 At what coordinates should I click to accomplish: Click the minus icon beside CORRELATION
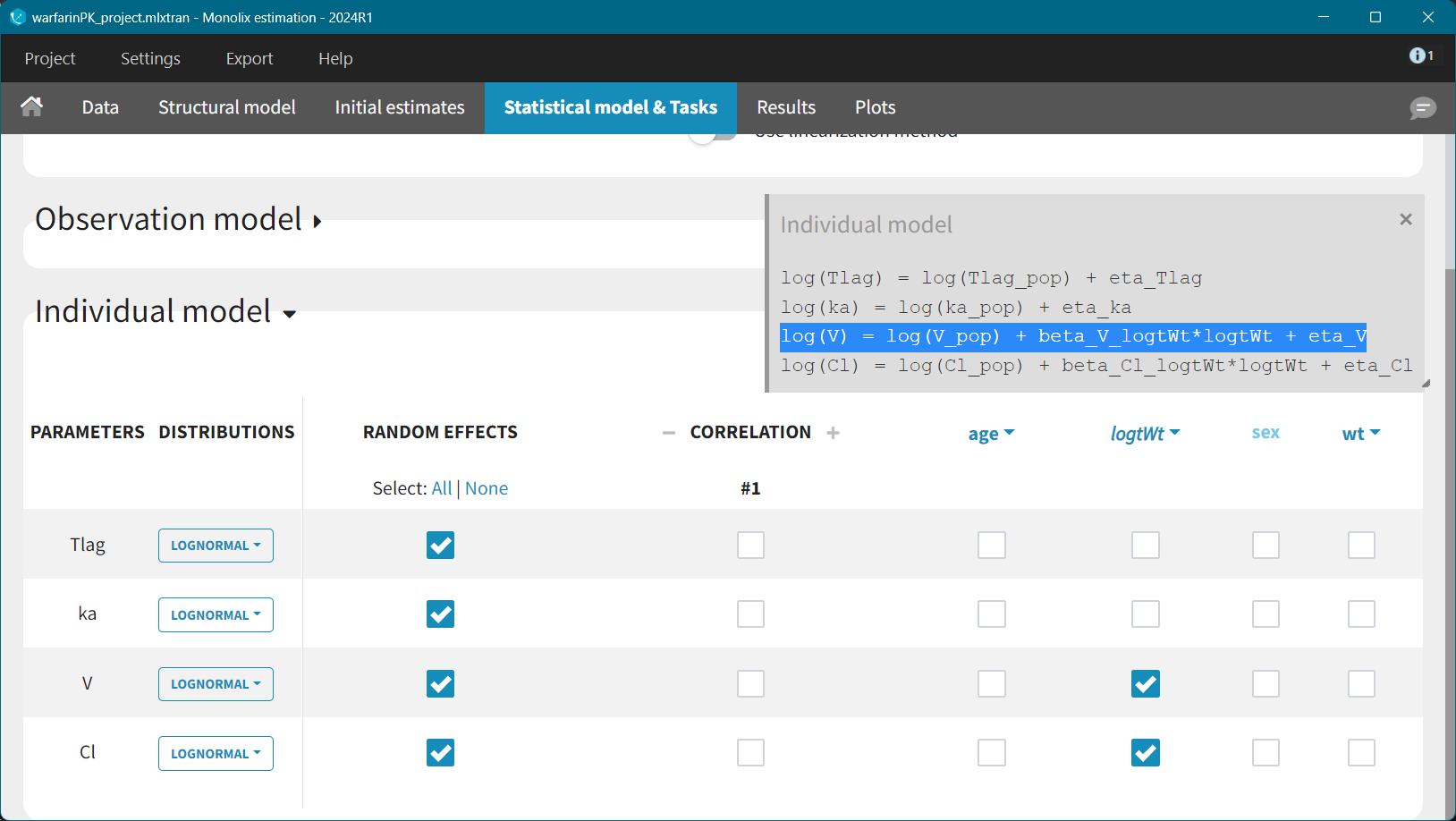(x=669, y=433)
